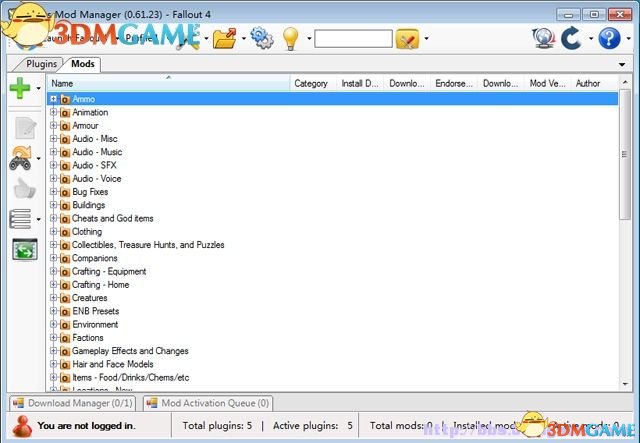
Task: Select Items - Food/Drinks/Chems/etc category
Action: [131, 377]
